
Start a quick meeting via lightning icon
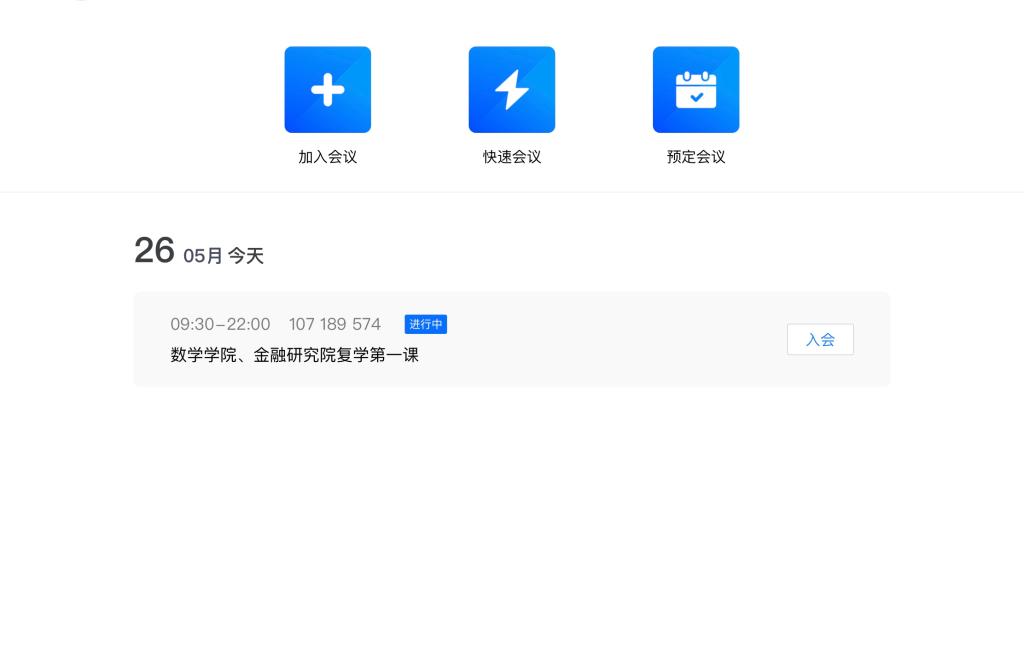[511, 90]
